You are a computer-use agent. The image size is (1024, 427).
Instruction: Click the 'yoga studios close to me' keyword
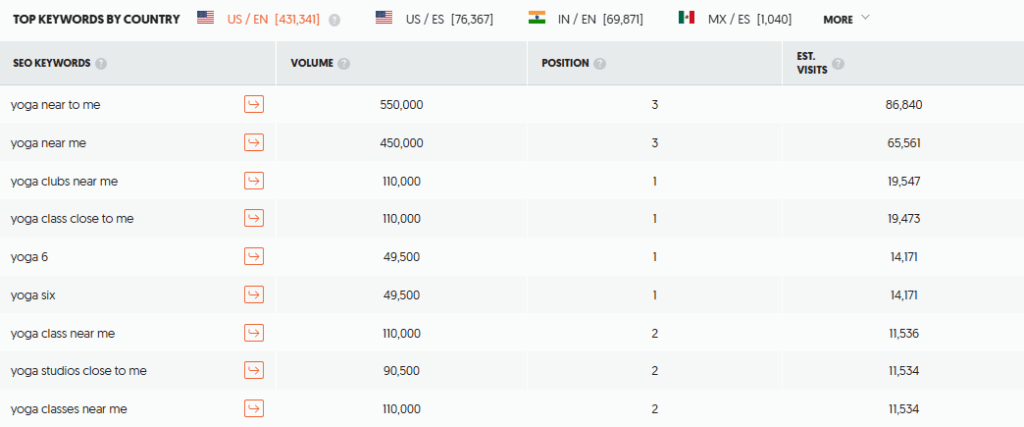coord(79,371)
